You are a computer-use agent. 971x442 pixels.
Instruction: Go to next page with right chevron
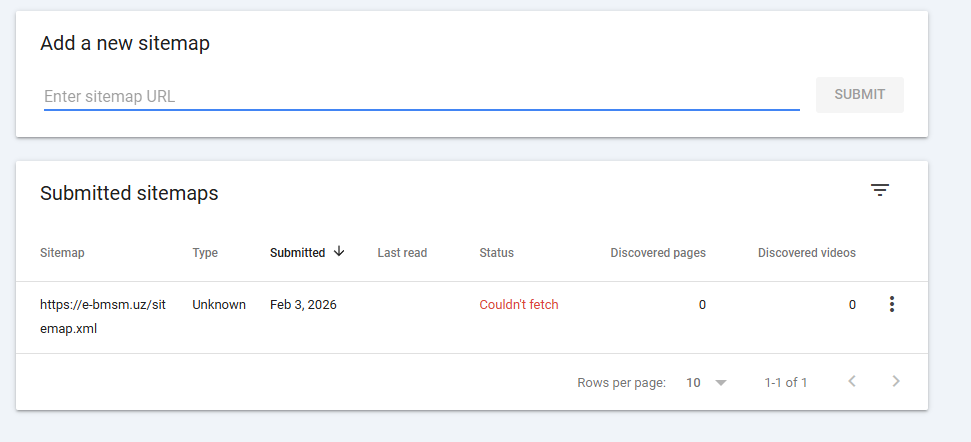click(x=896, y=381)
